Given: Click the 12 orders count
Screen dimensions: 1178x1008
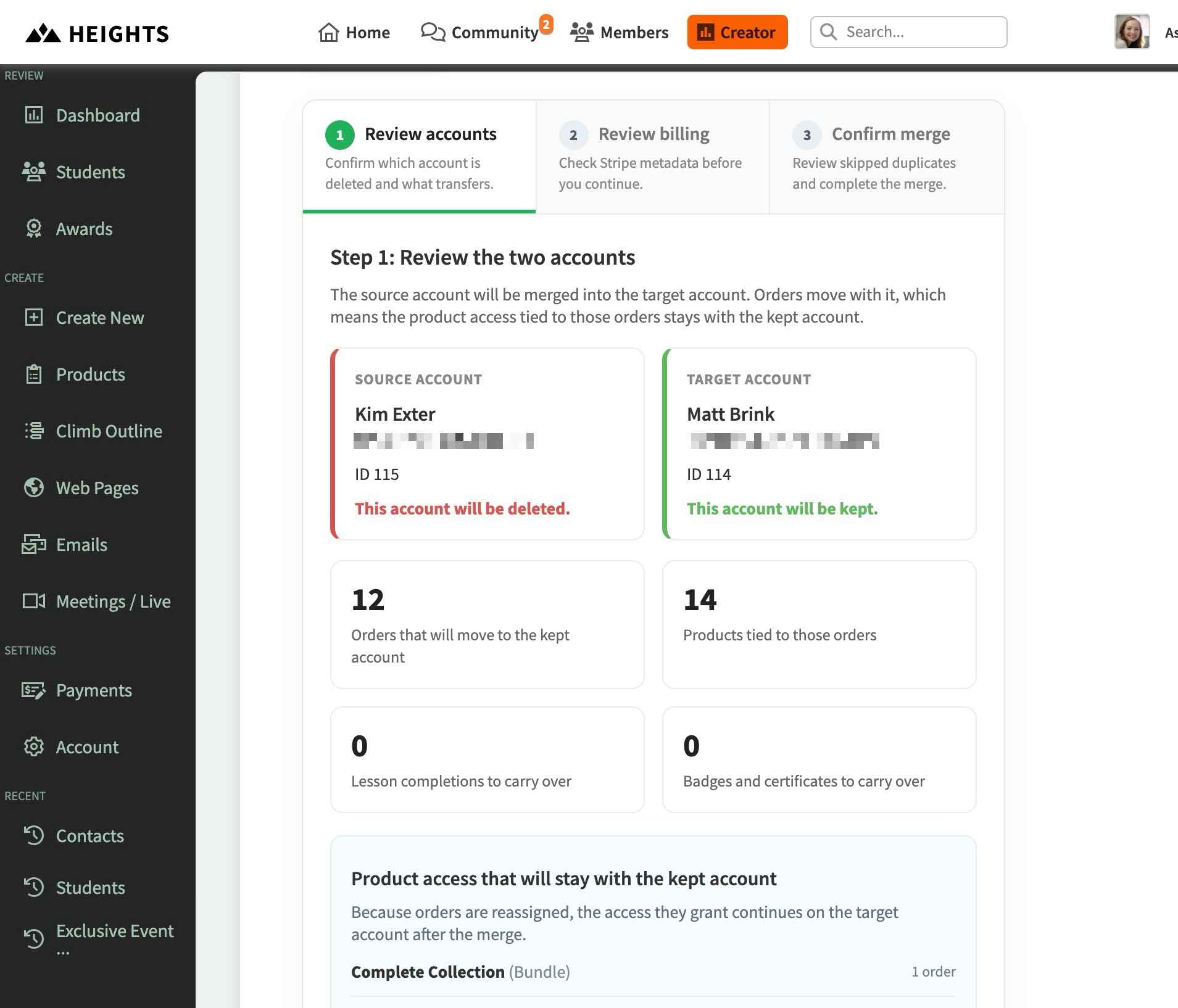Looking at the screenshot, I should (x=368, y=600).
